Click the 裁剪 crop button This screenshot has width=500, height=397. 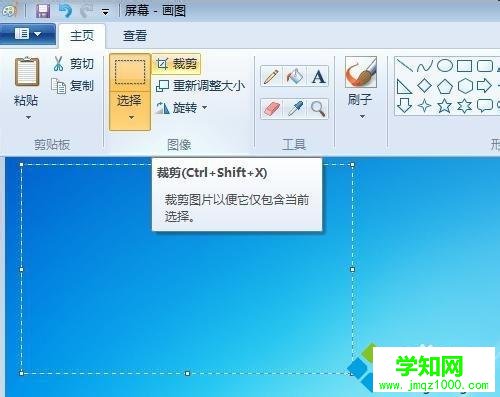click(x=176, y=63)
